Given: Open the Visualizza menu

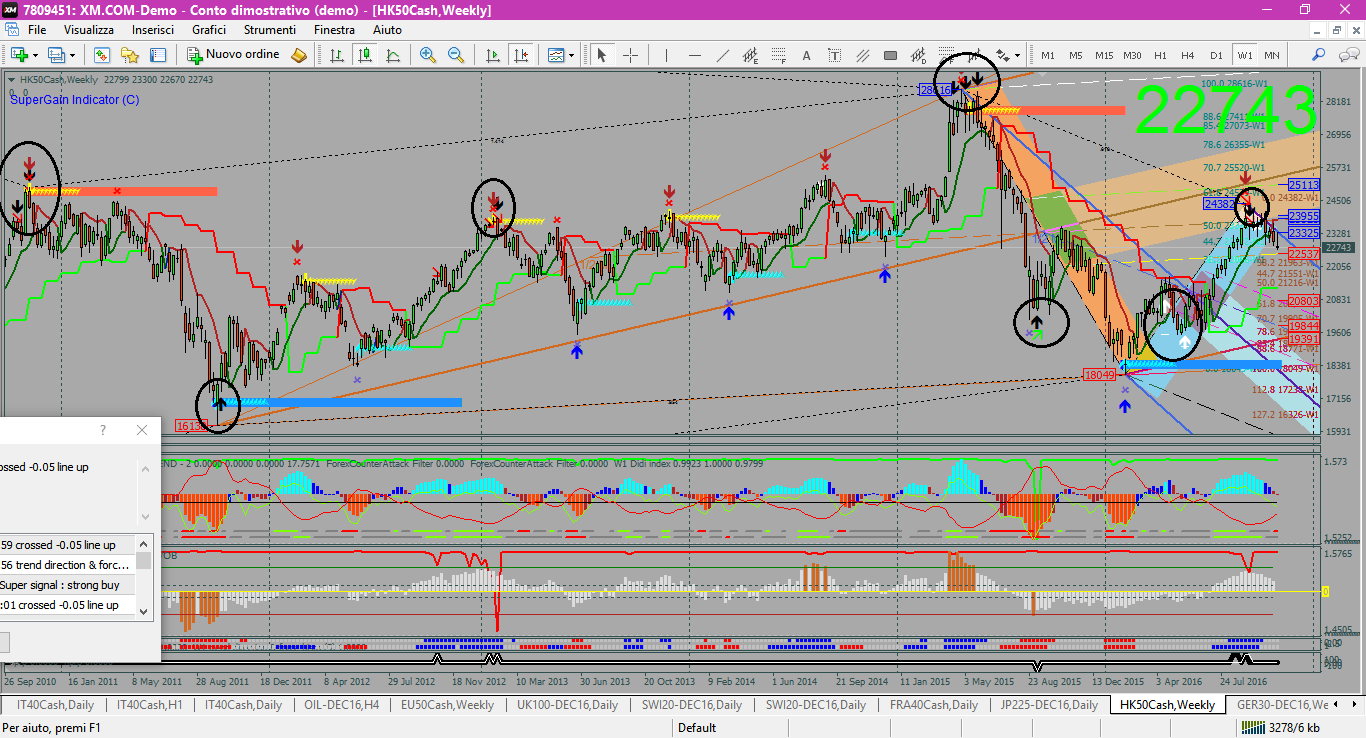Looking at the screenshot, I should (89, 30).
